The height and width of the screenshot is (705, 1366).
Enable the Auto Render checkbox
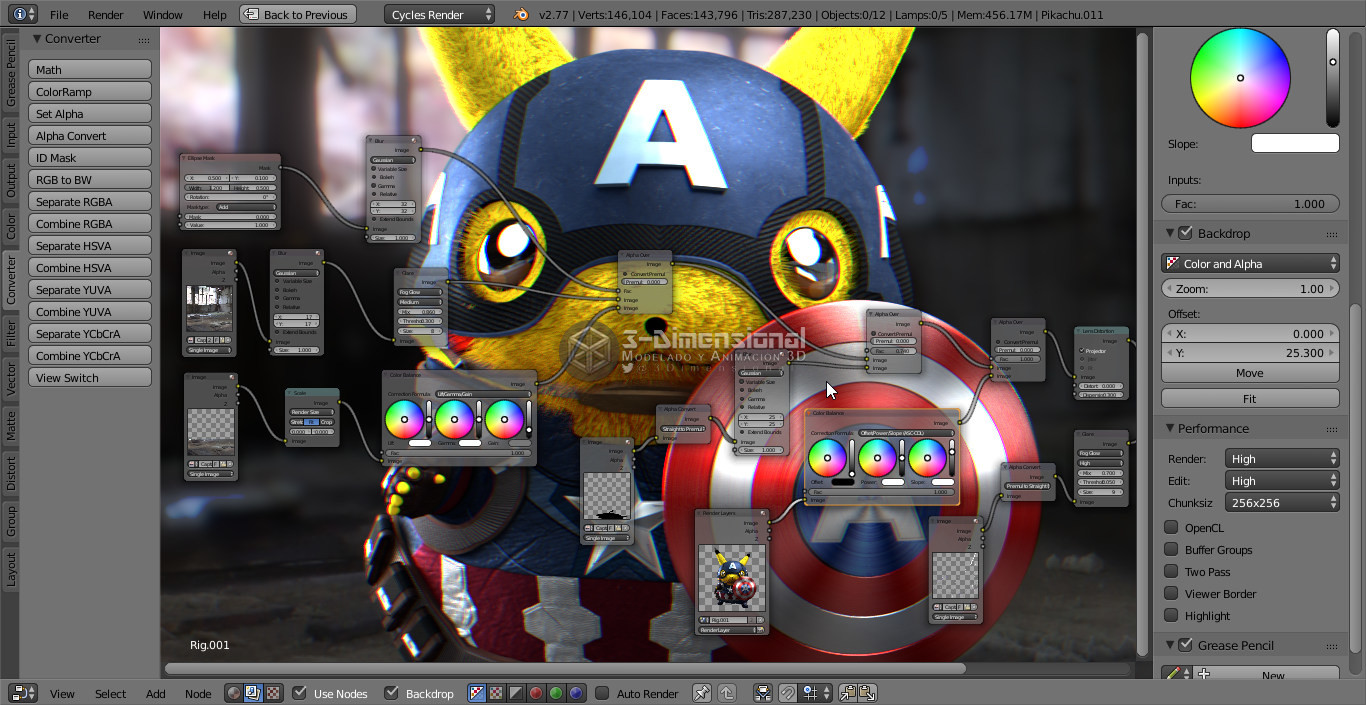point(602,693)
